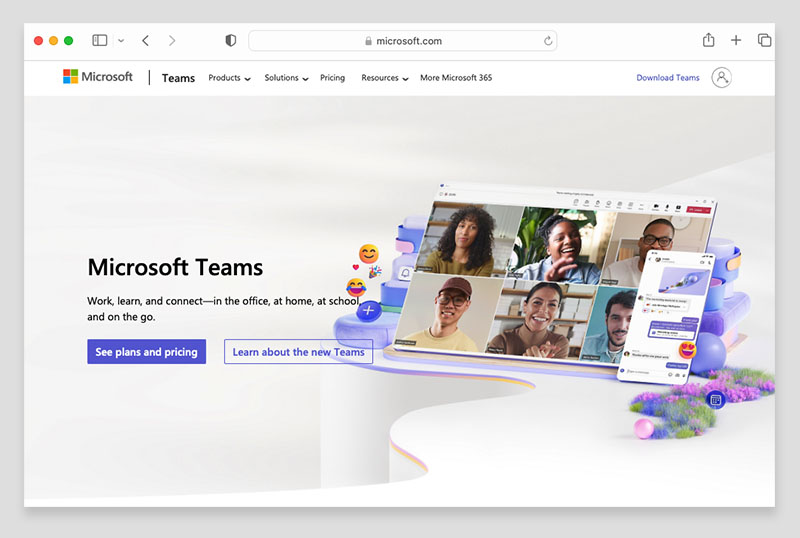This screenshot has height=538, width=800.
Task: Go forward with the forward arrow
Action: pos(172,40)
